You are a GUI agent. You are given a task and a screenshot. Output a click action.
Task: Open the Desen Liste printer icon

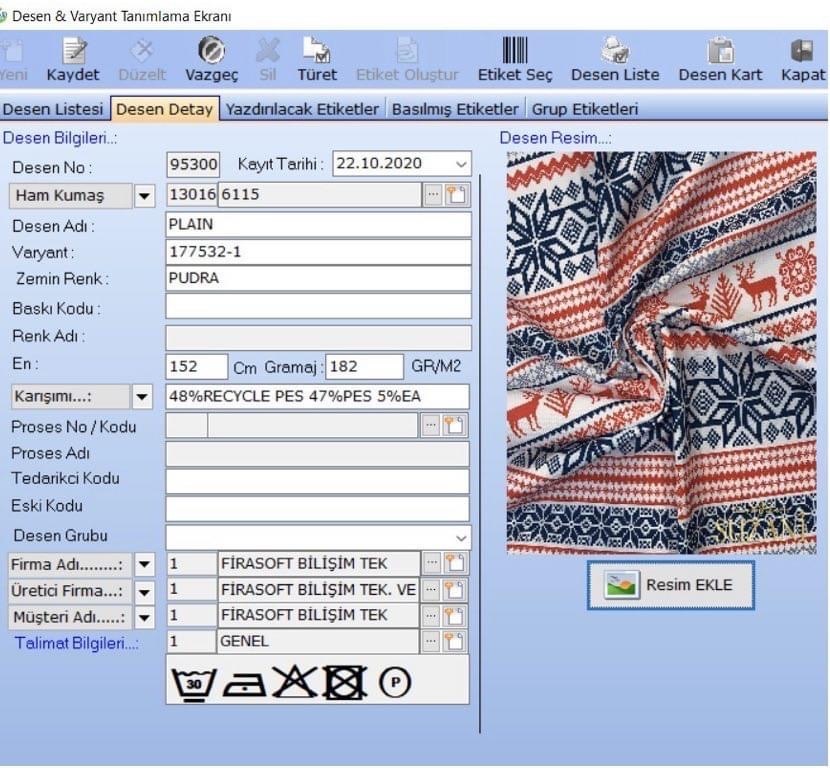tap(614, 51)
